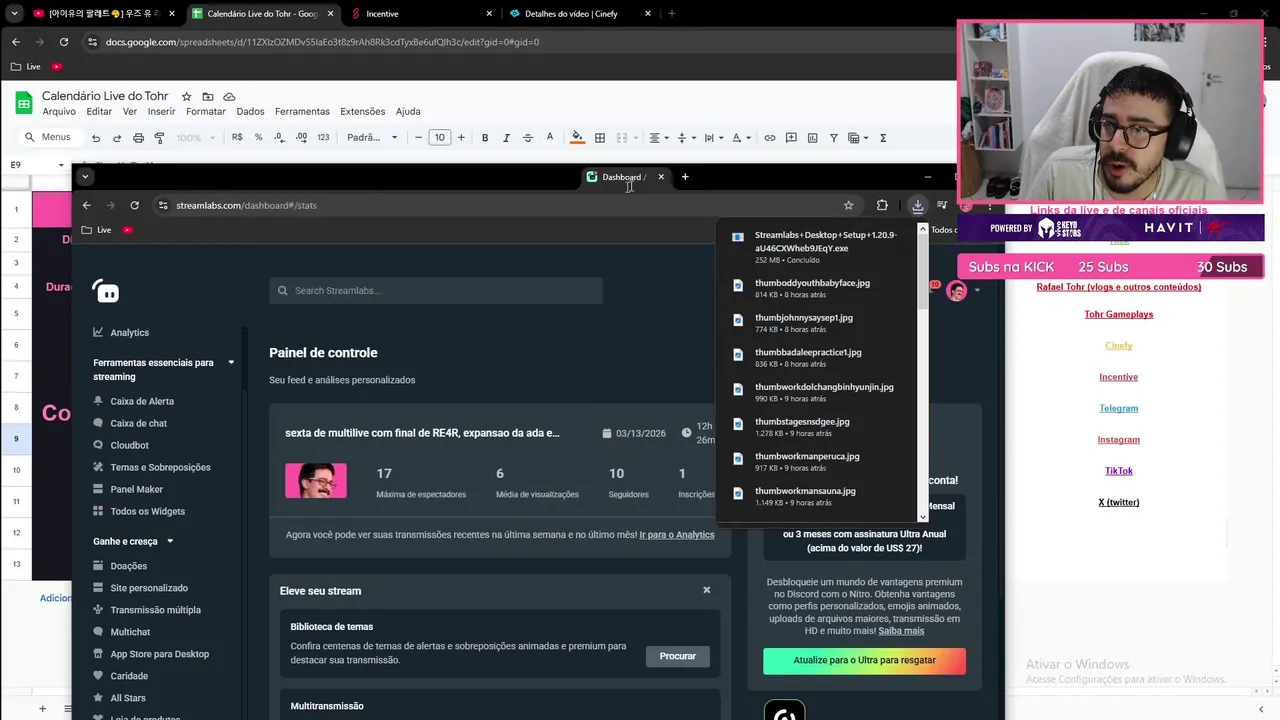Bookmark the Streamlabs page with star icon
The height and width of the screenshot is (720, 1280).
[848, 205]
